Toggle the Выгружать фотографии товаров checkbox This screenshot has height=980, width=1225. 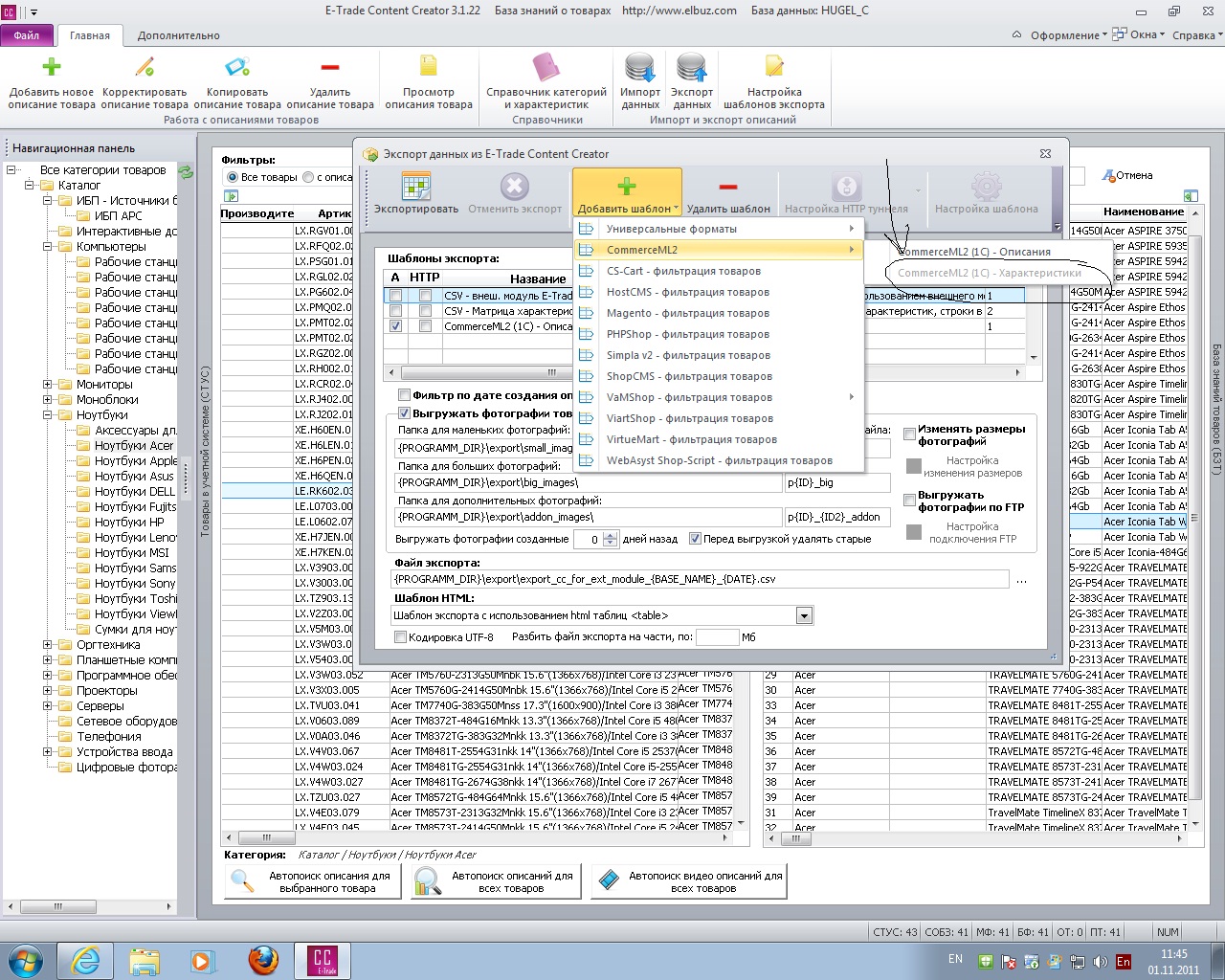pyautogui.click(x=404, y=413)
